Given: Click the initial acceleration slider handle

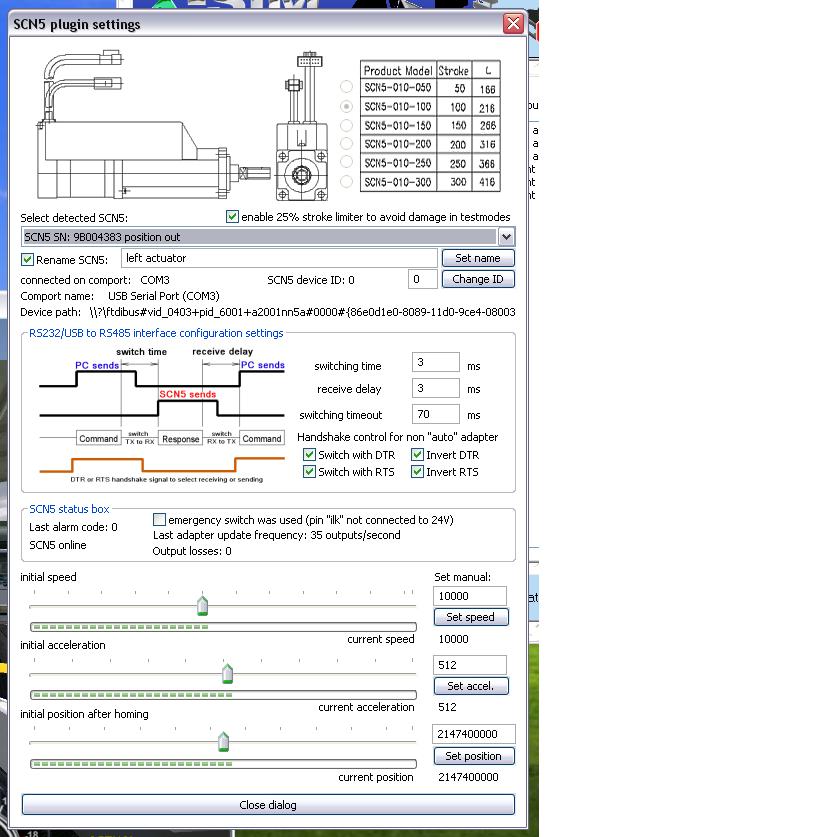Looking at the screenshot, I should (227, 673).
